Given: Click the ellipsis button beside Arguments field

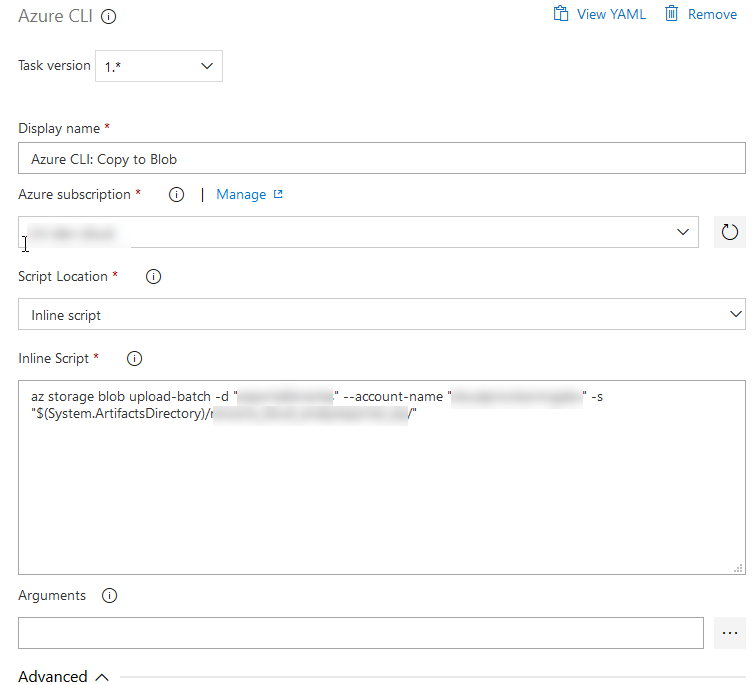Looking at the screenshot, I should tap(729, 633).
